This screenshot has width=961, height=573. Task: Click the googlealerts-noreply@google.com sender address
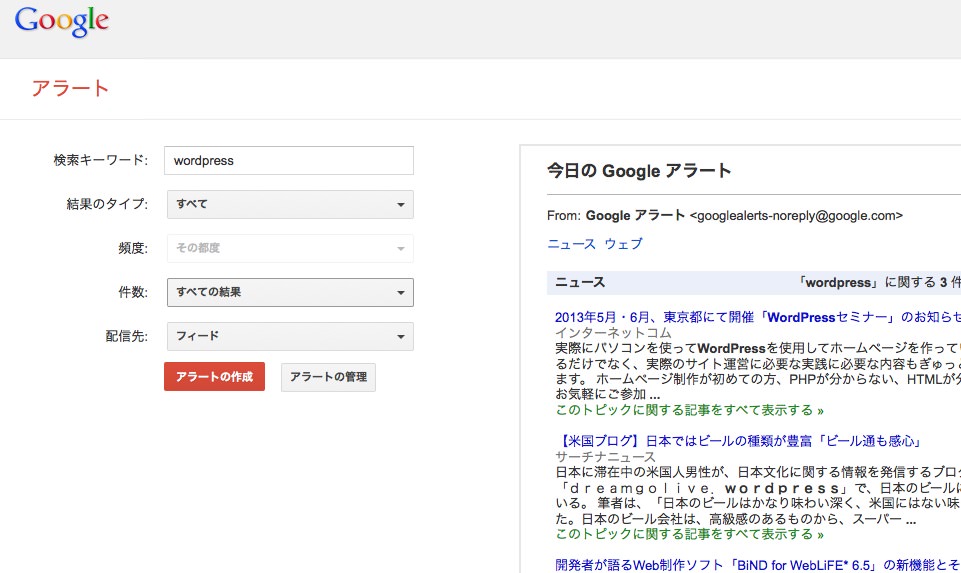[x=796, y=216]
